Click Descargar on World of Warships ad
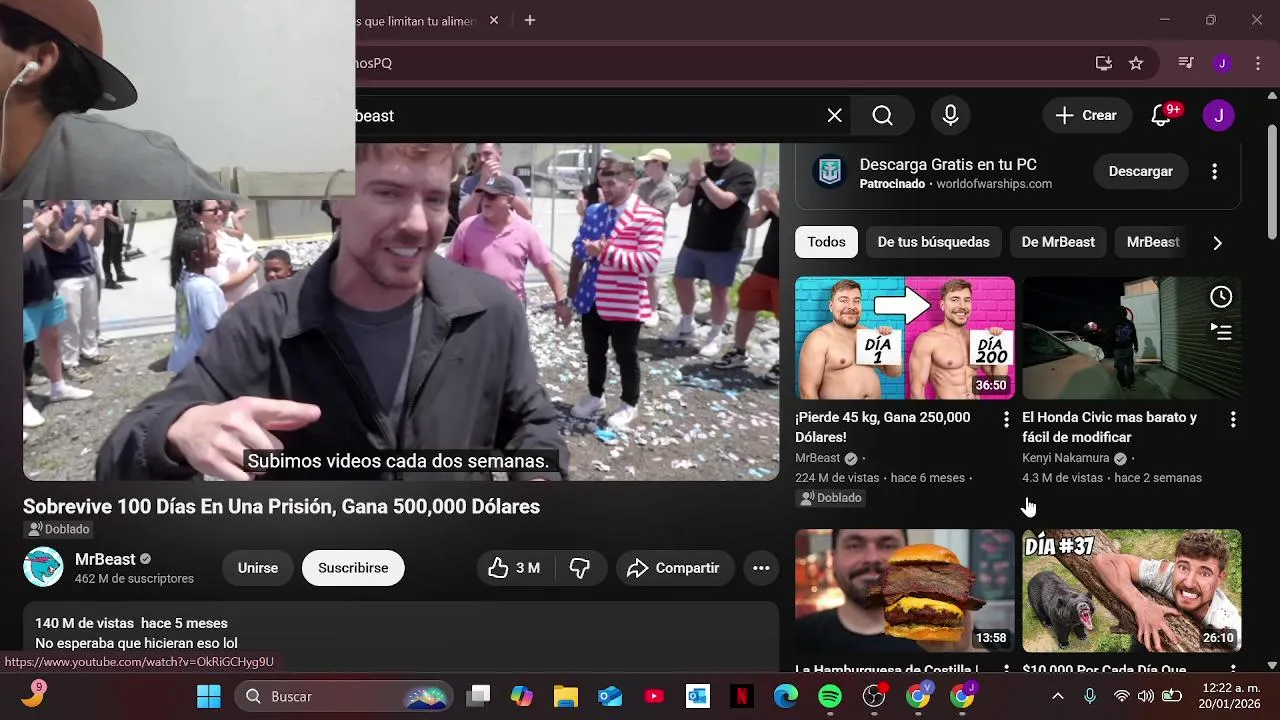Screen dimensions: 1280x720 pyautogui.click(x=1141, y=171)
